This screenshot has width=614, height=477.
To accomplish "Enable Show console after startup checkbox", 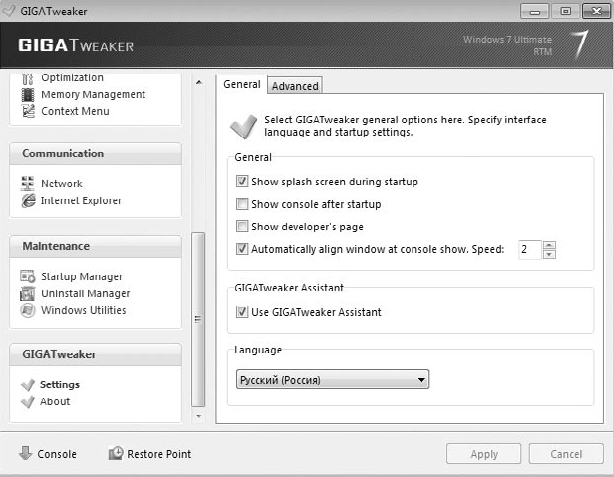I will 242,204.
